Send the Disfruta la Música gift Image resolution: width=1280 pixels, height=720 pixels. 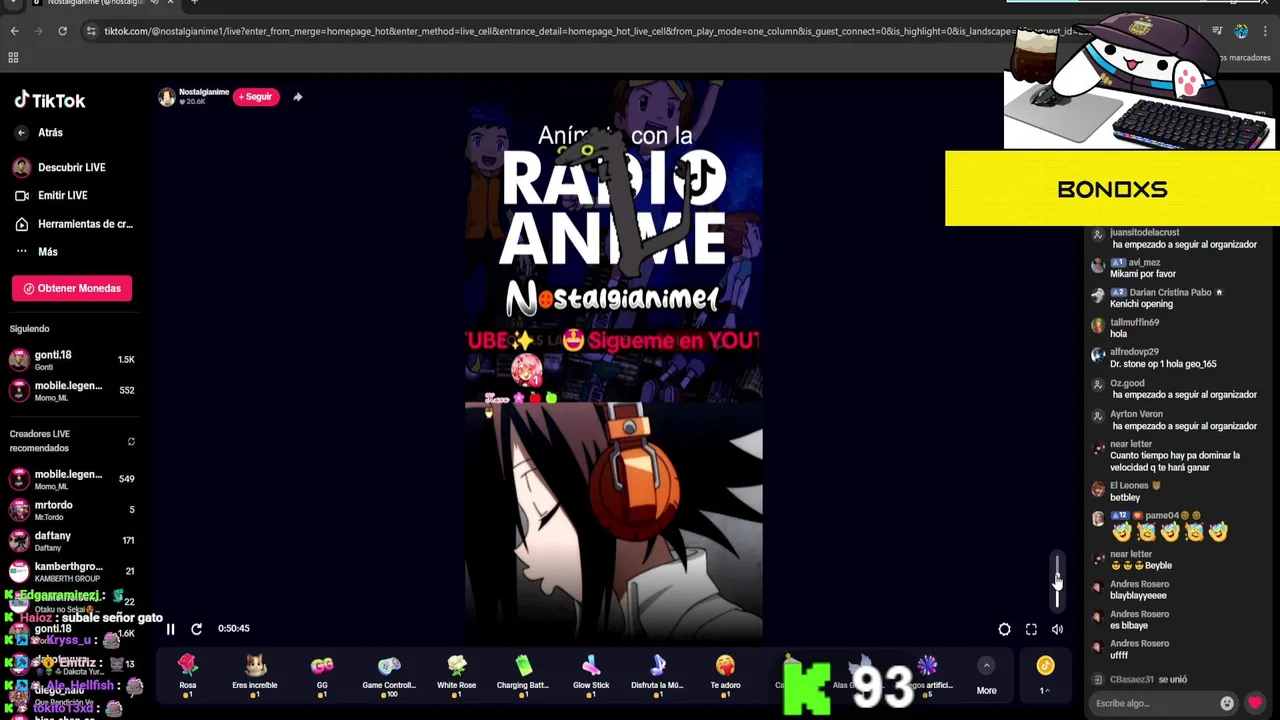click(657, 675)
